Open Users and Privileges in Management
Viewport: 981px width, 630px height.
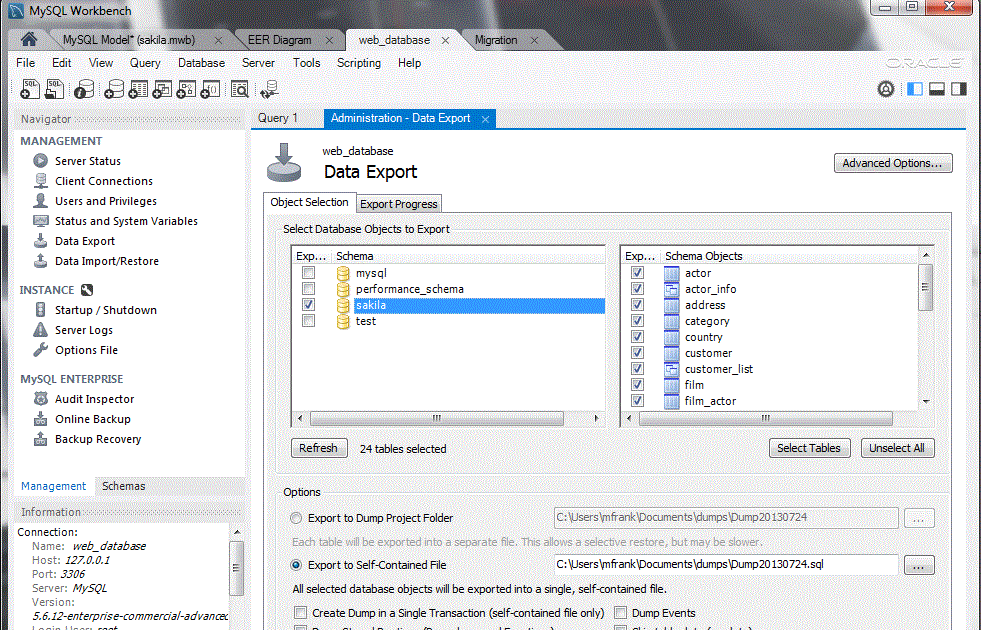pyautogui.click(x=105, y=201)
